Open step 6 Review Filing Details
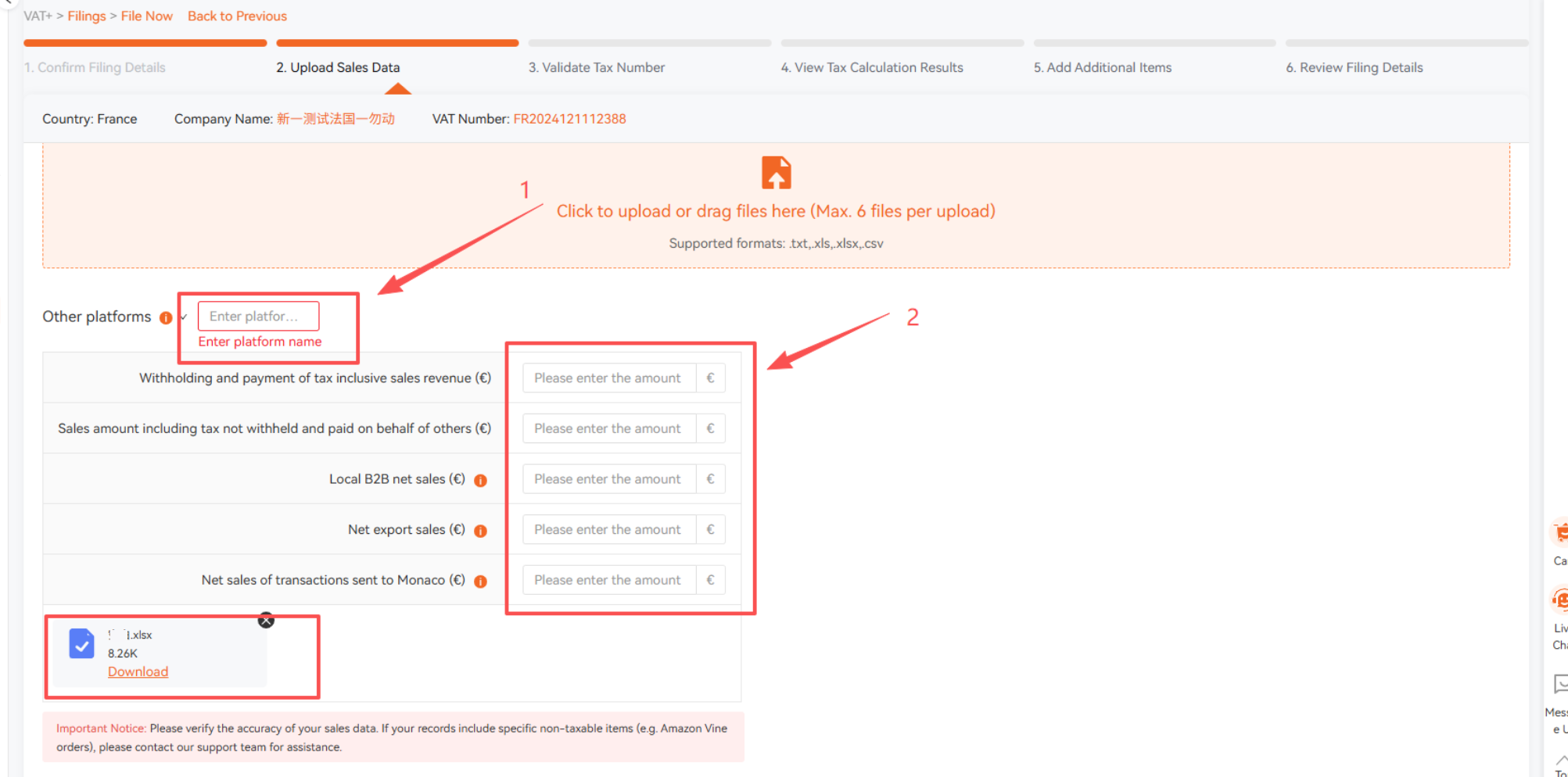 [1355, 67]
